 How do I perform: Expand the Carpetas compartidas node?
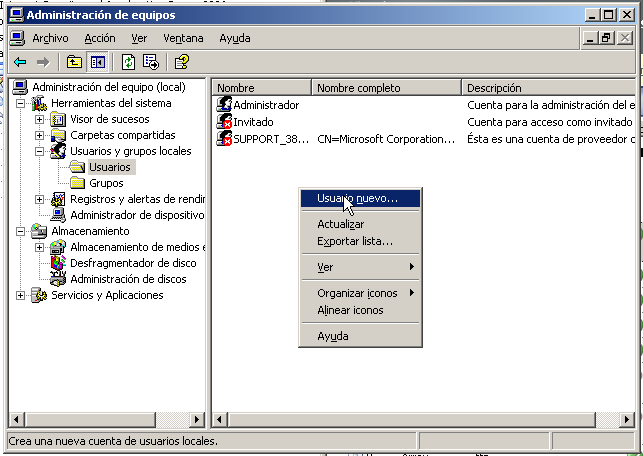[39, 135]
